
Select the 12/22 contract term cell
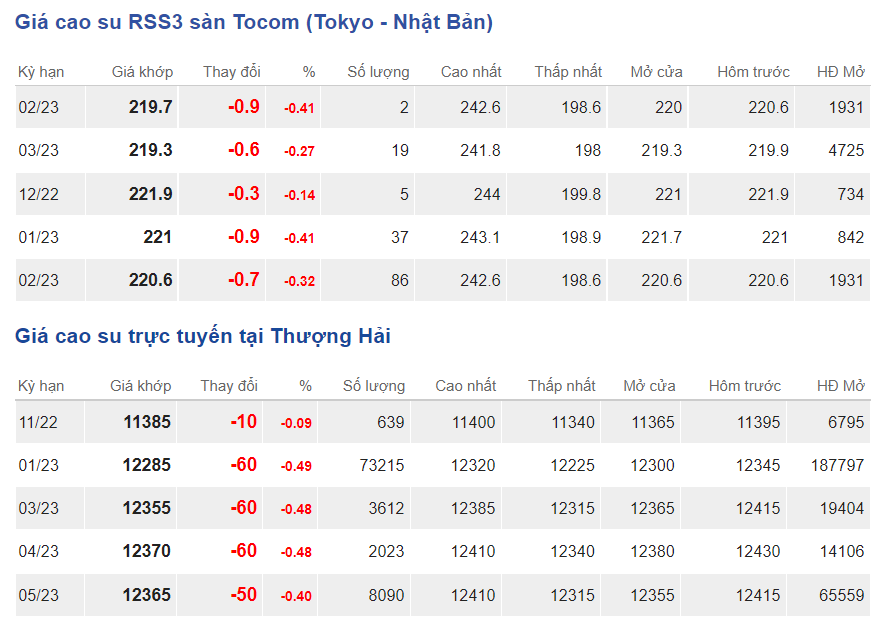[38, 194]
